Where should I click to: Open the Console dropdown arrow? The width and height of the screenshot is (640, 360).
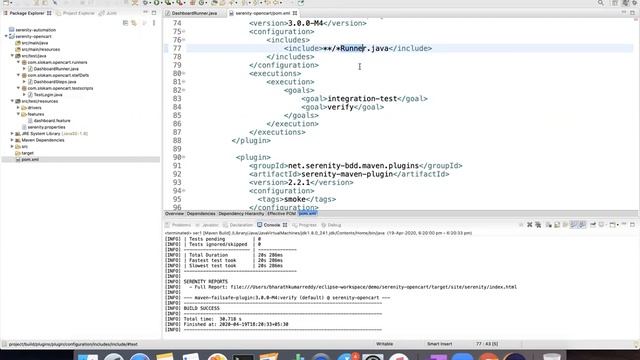coord(618,225)
